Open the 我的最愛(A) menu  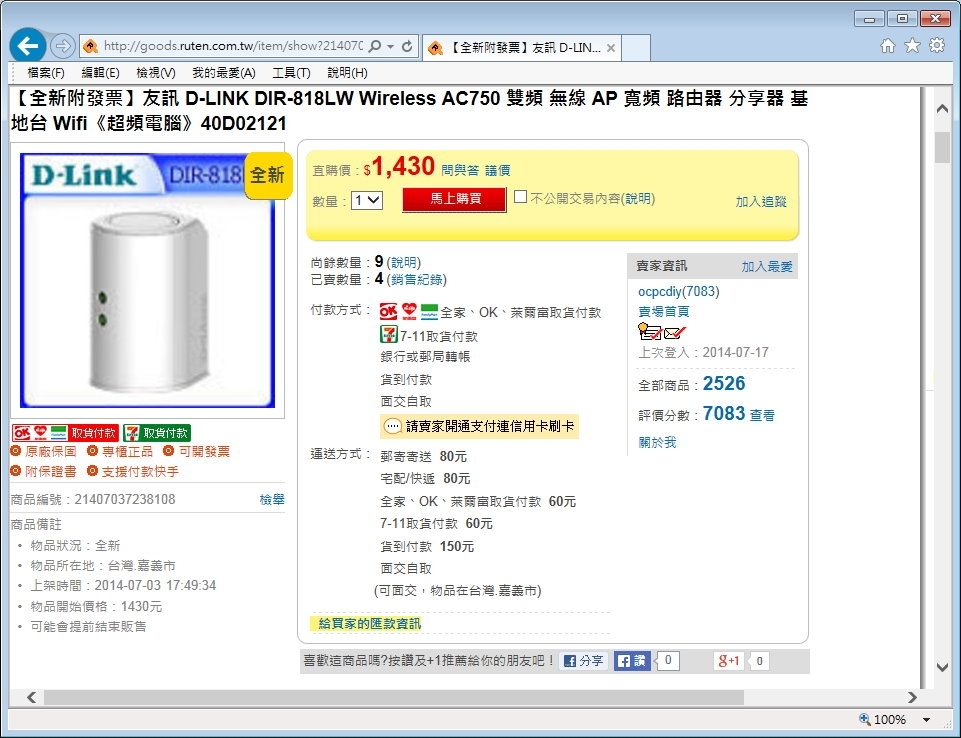[224, 73]
